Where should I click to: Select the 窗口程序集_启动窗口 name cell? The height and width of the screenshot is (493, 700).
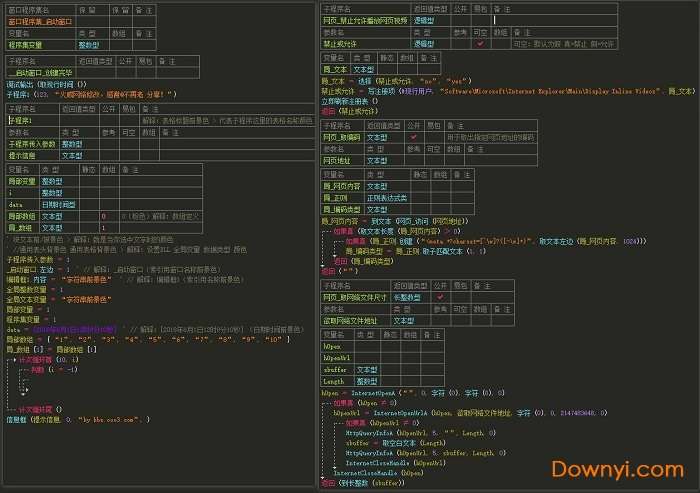tap(40, 20)
